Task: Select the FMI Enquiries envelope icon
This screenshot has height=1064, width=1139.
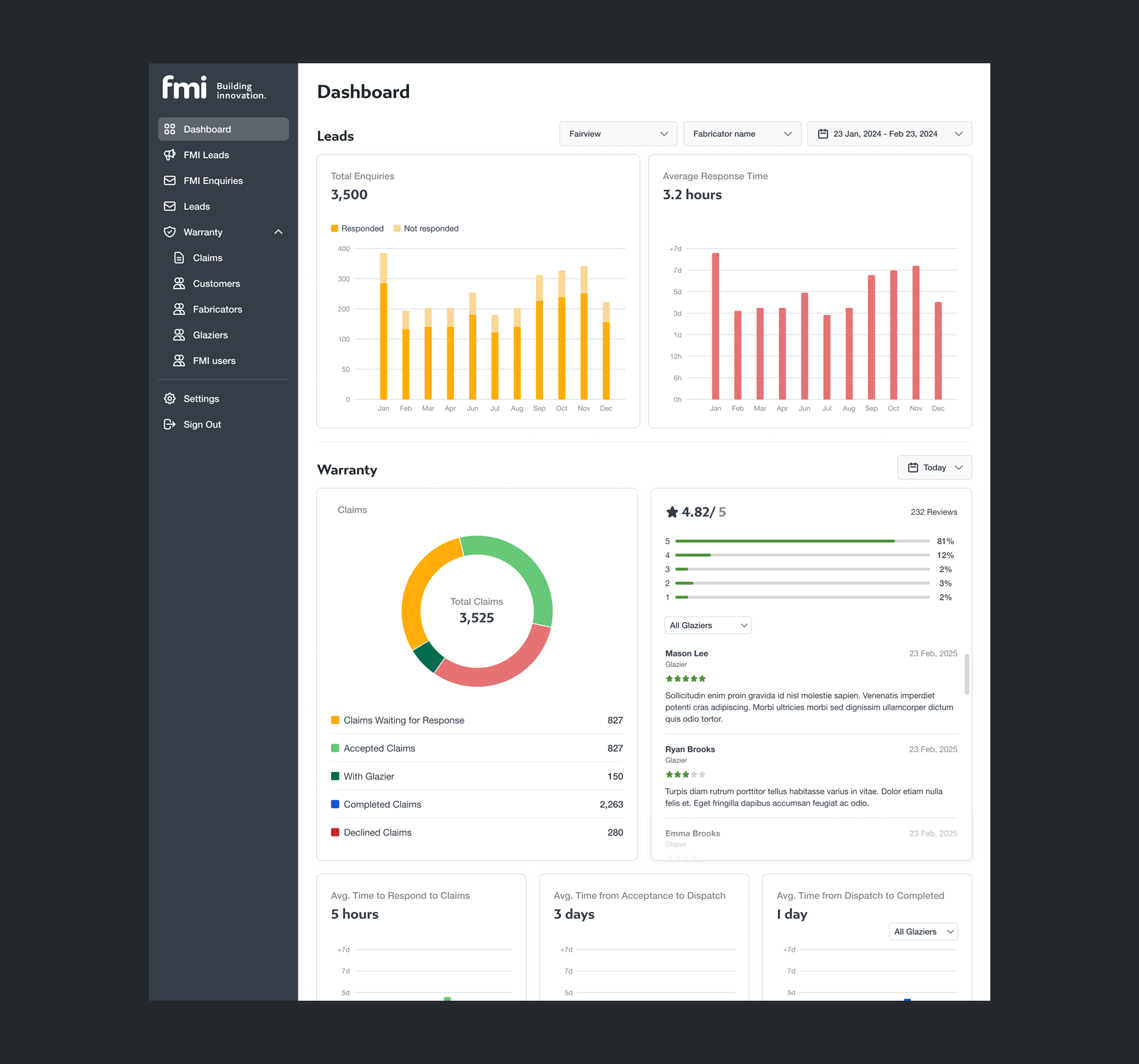Action: (170, 180)
